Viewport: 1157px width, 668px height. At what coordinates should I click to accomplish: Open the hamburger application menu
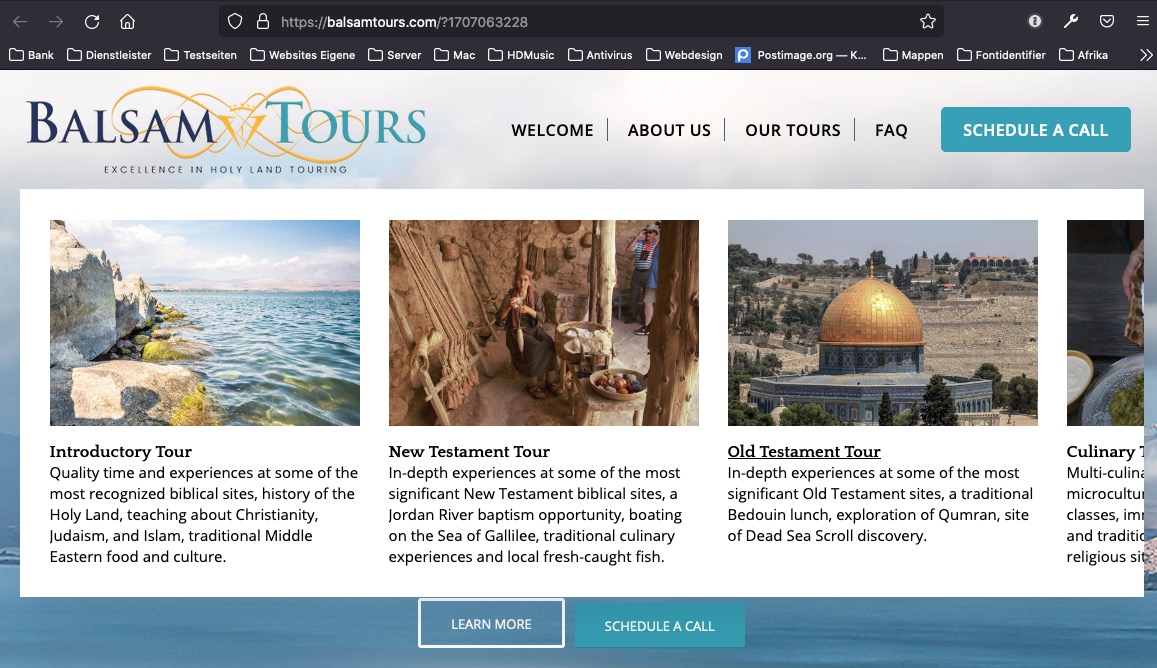(1142, 21)
